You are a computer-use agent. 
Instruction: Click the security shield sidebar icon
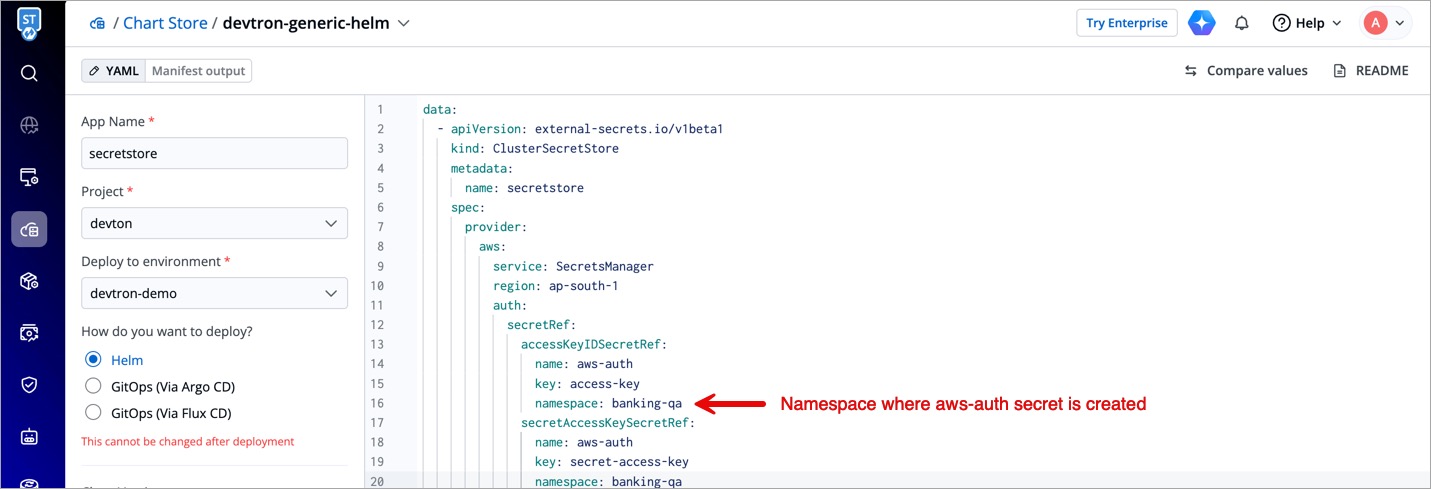(29, 385)
